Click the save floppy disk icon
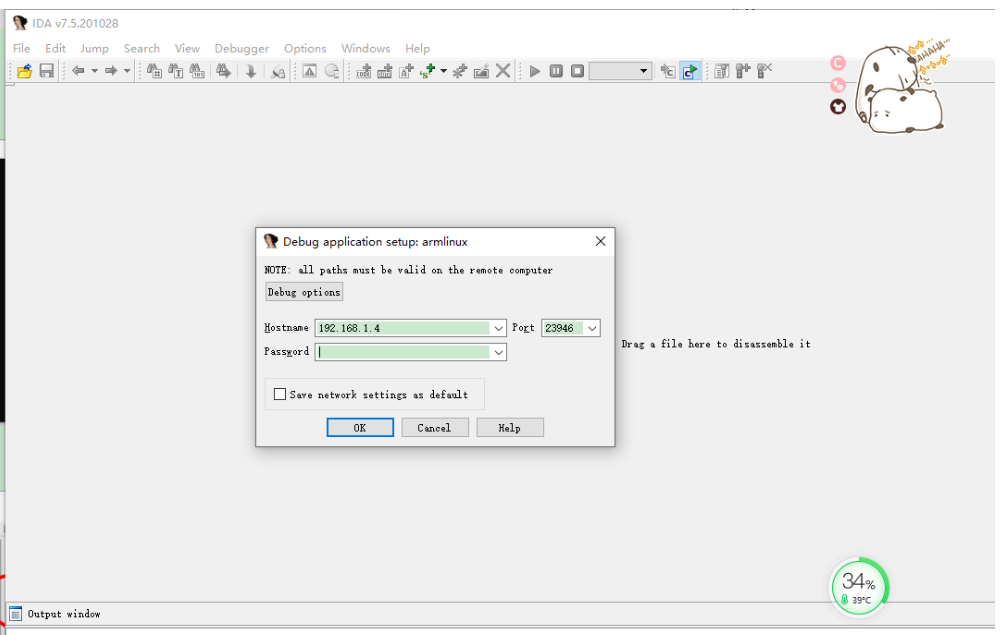This screenshot has width=1001, height=635. click(47, 71)
